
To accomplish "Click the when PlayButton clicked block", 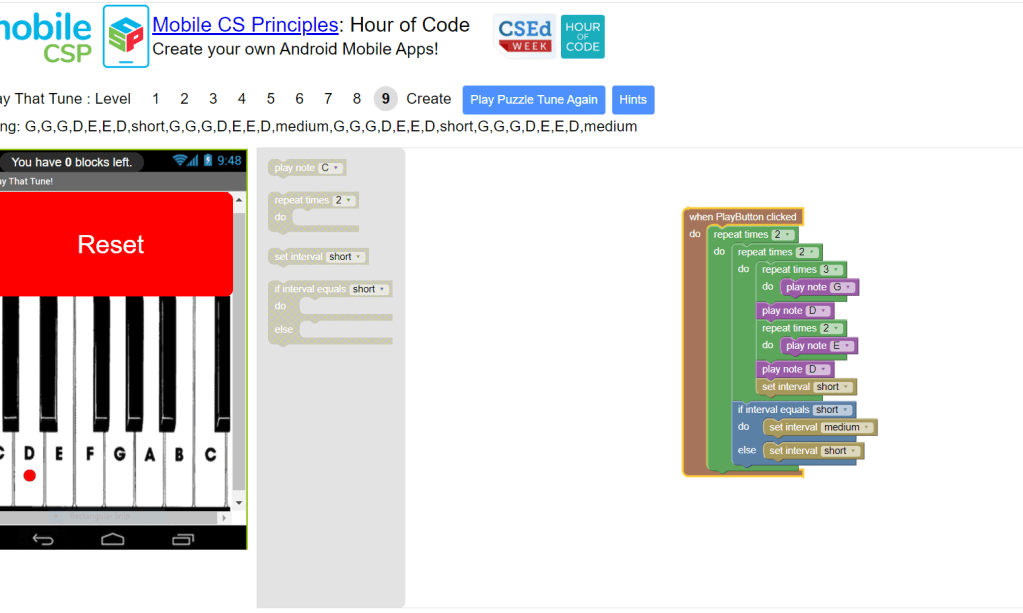I will [742, 217].
